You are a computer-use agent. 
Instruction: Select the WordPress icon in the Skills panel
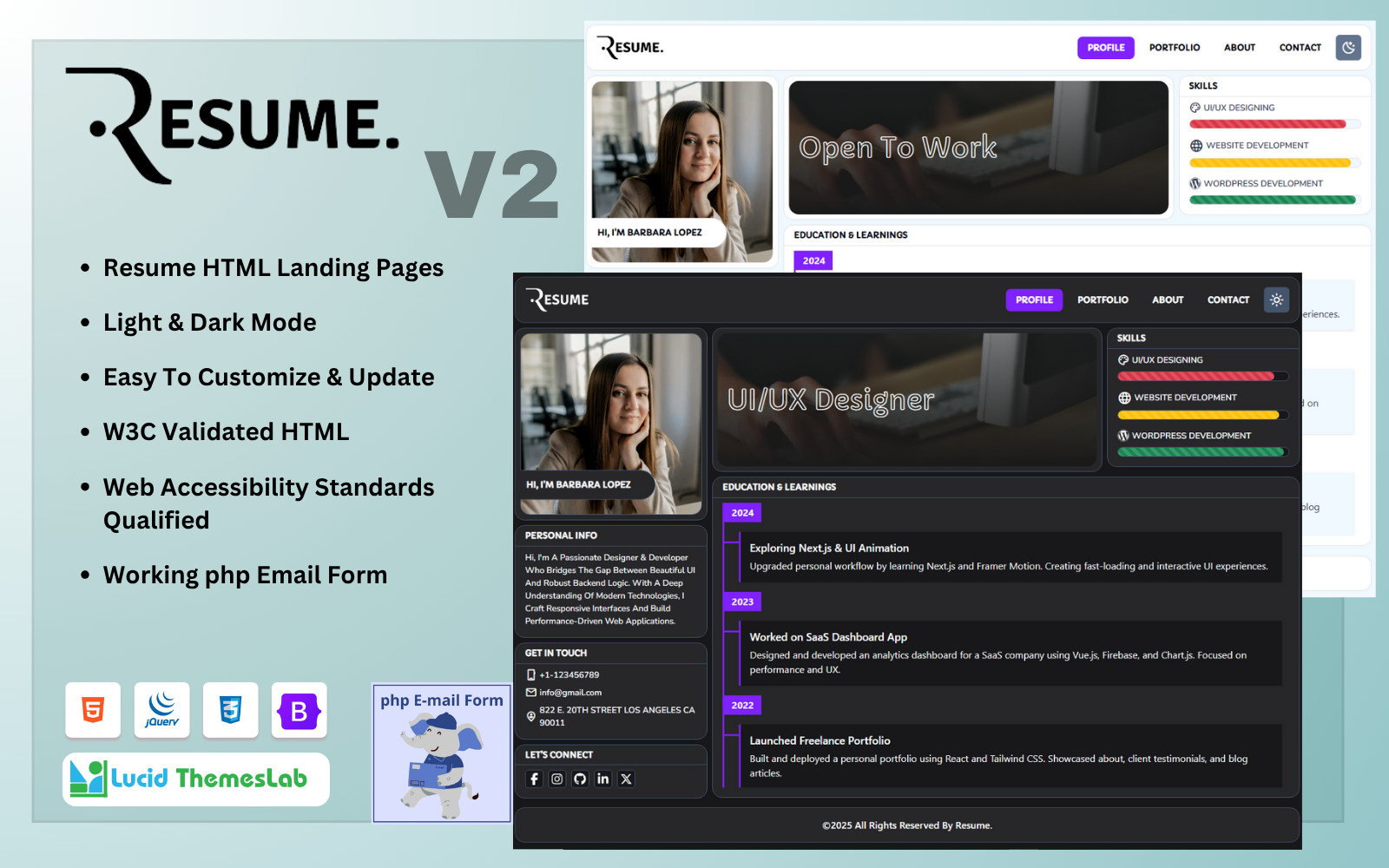(1124, 436)
